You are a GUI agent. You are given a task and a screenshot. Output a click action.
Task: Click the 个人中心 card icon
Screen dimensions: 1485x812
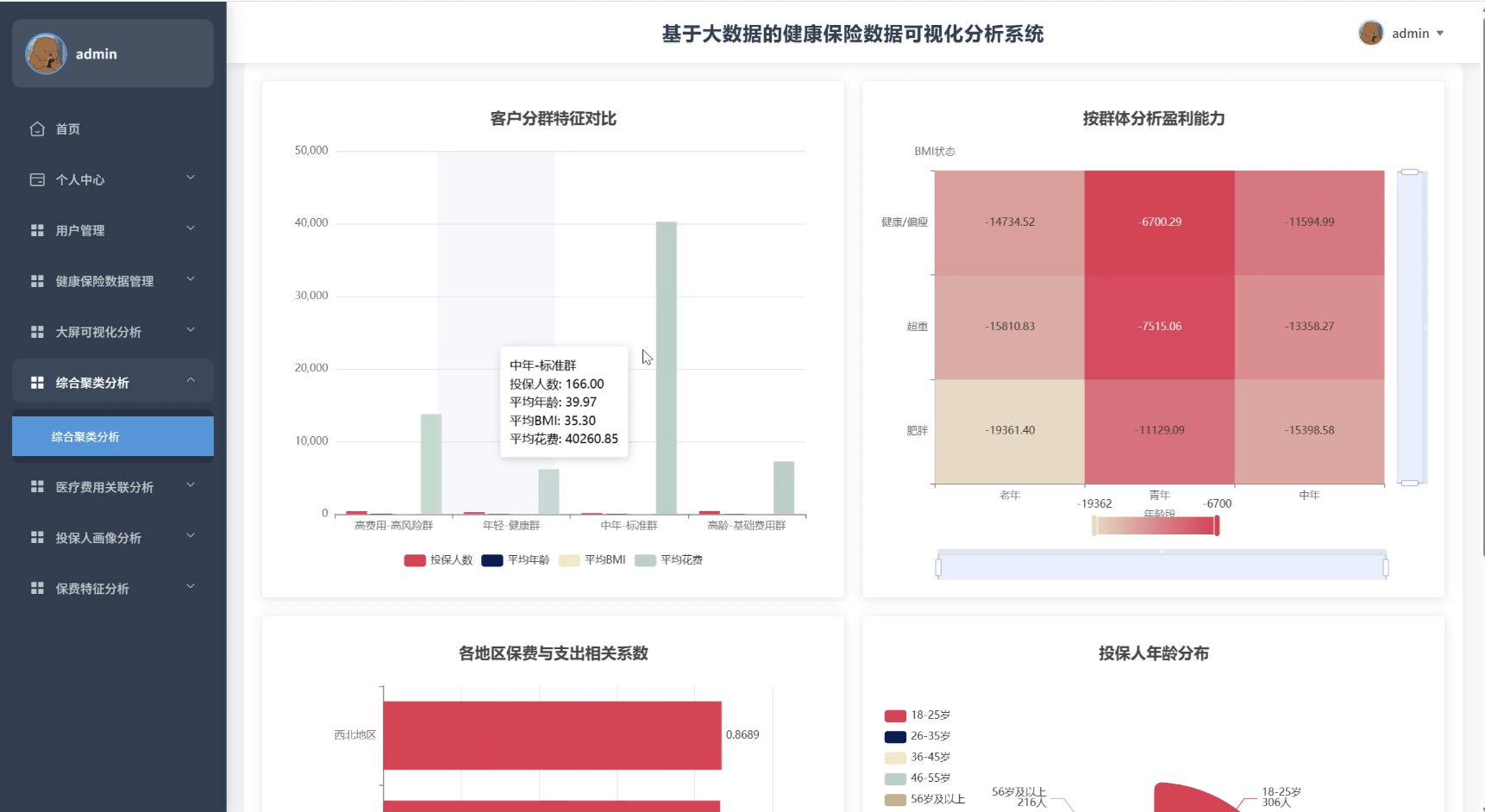pos(37,179)
